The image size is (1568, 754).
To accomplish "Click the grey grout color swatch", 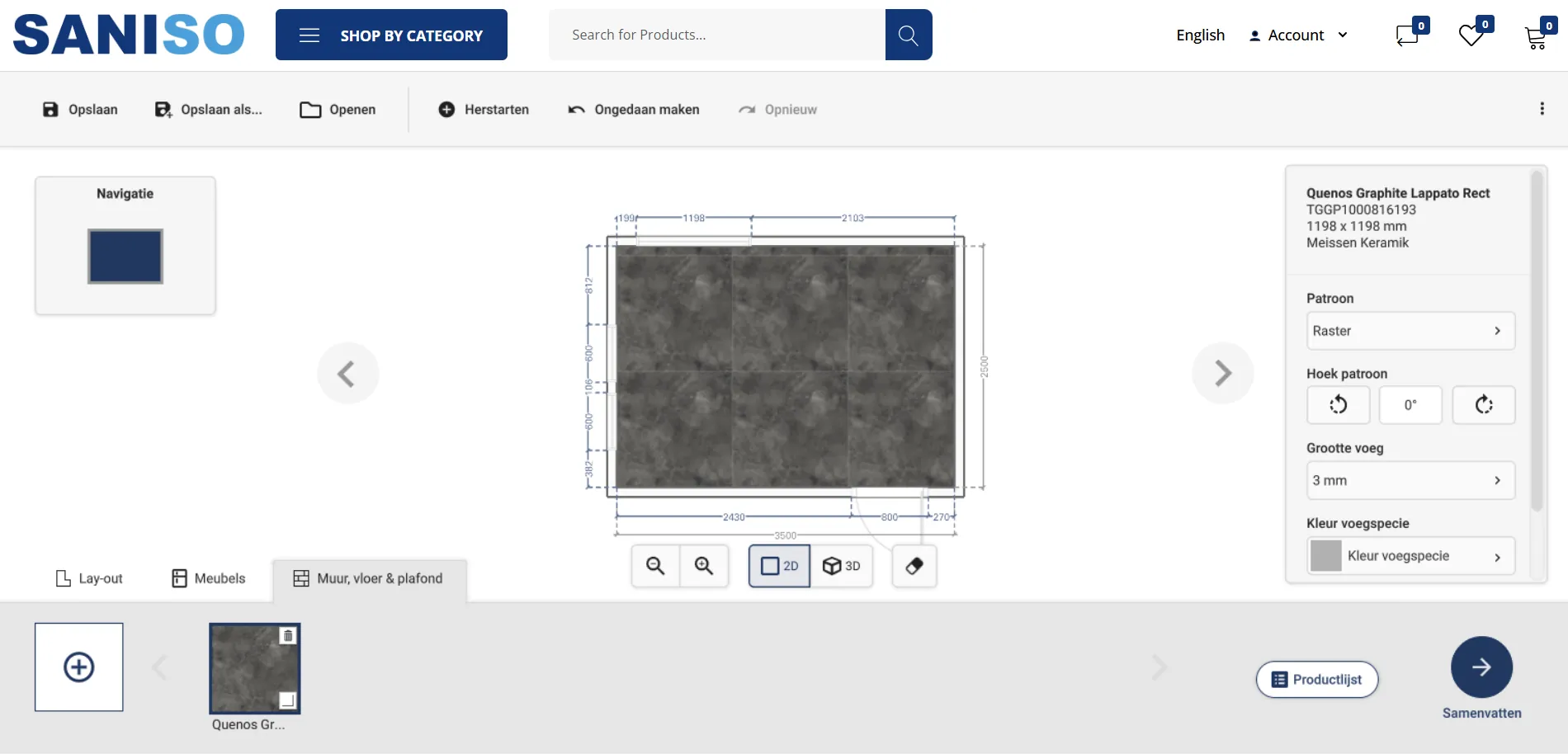I will [x=1326, y=556].
